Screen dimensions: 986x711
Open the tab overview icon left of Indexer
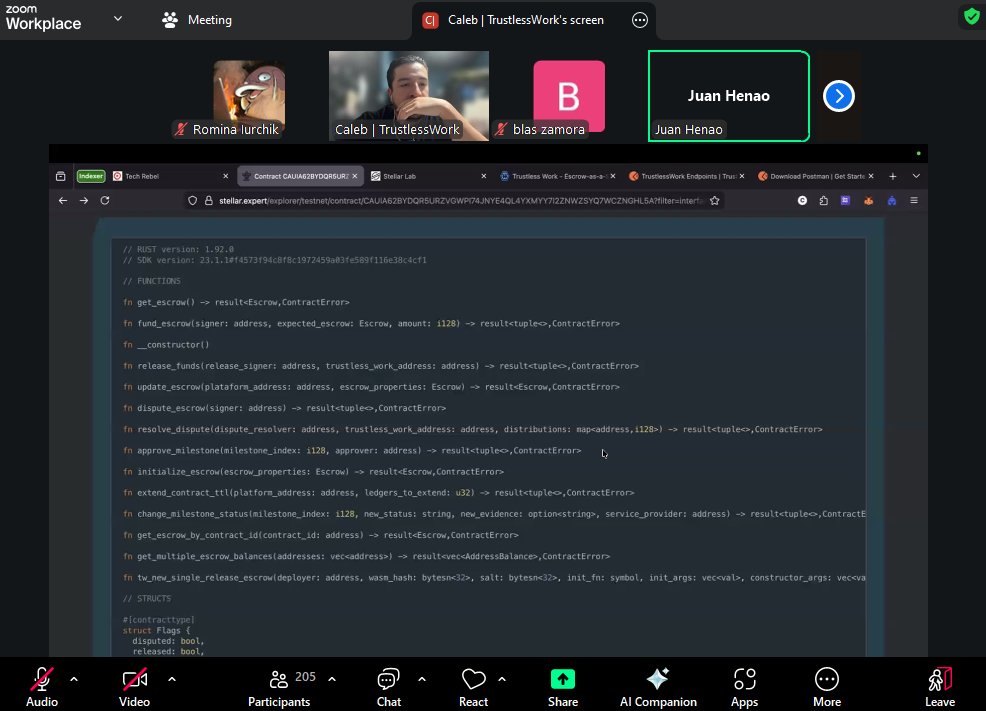pyautogui.click(x=60, y=176)
